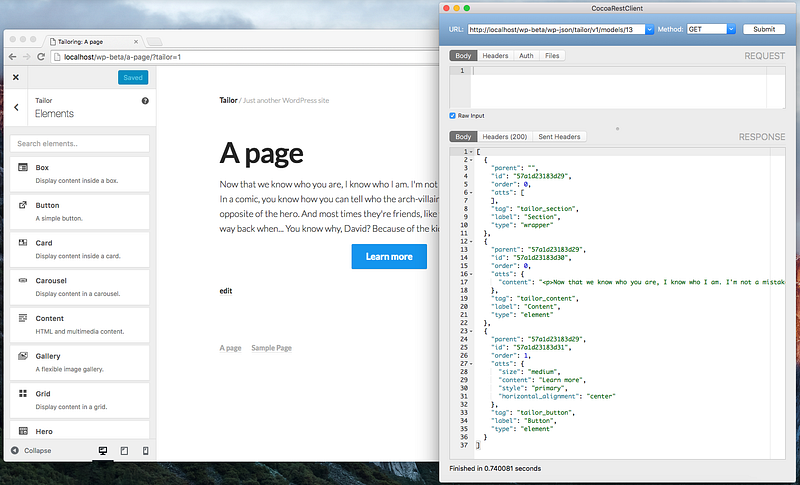This screenshot has height=485, width=800.
Task: Click the Hero element icon
Action: pyautogui.click(x=23, y=431)
